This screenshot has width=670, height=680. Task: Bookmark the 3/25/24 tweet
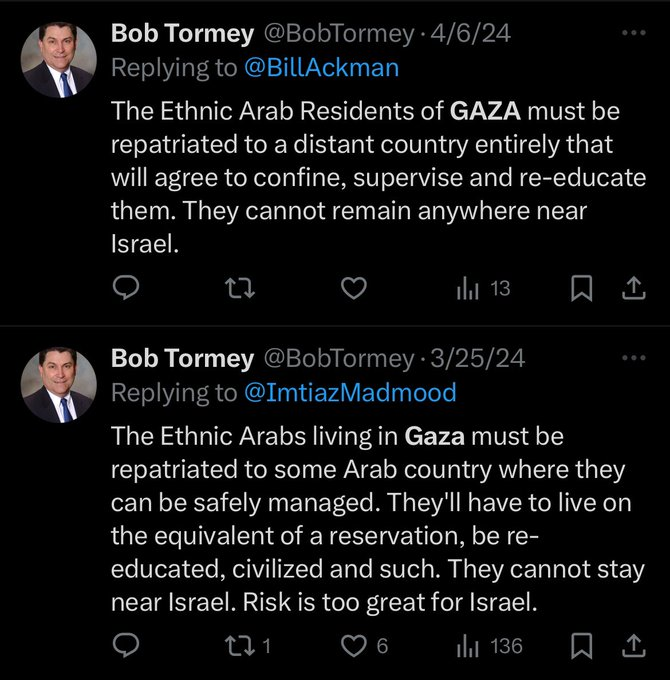point(581,647)
